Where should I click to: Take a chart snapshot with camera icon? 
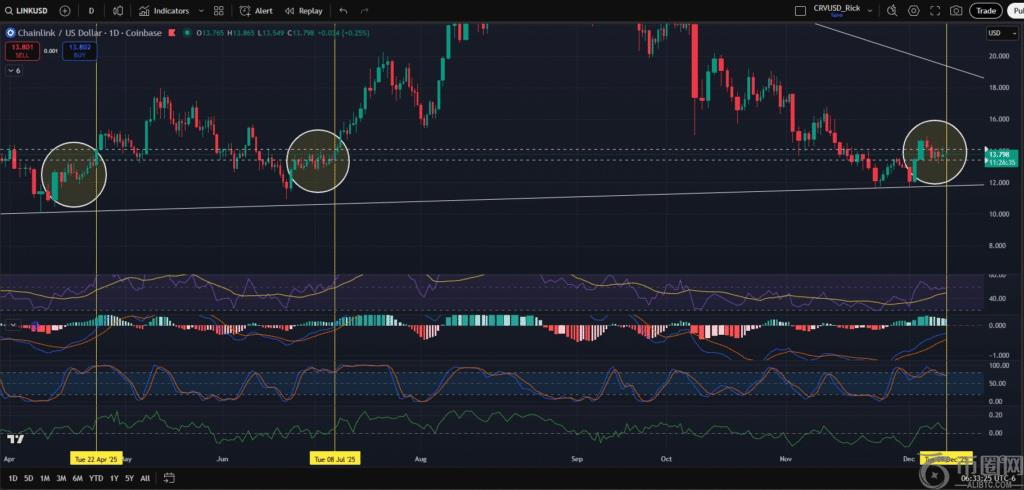957,10
